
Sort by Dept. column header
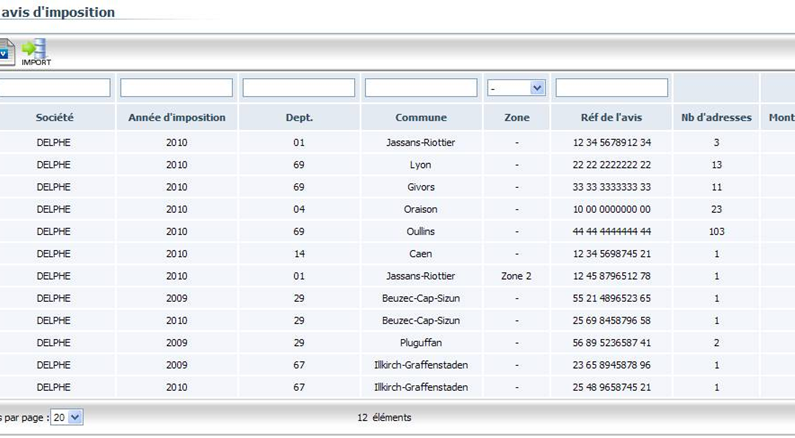(x=299, y=118)
